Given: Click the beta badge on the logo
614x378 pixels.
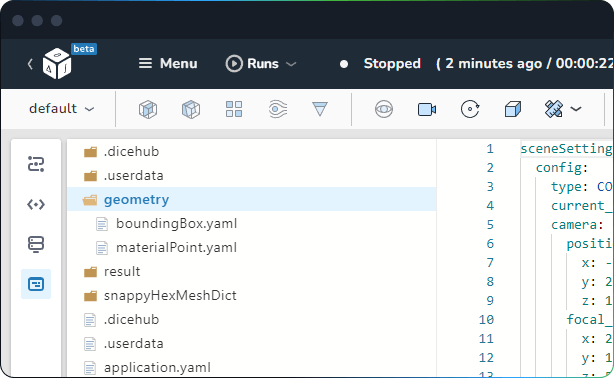Looking at the screenshot, I should pos(84,49).
